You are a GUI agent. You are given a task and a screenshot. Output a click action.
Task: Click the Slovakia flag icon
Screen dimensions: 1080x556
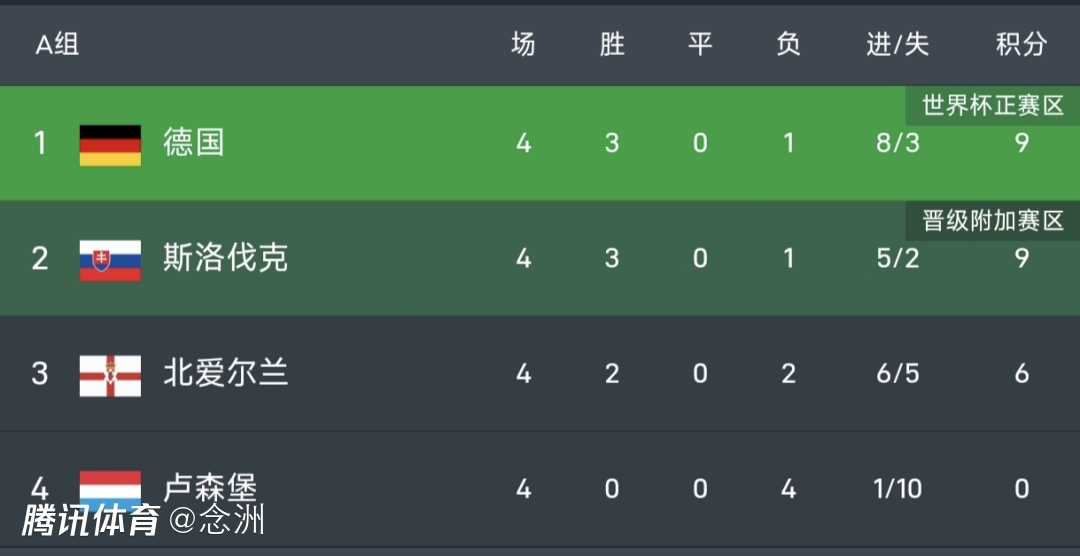point(110,260)
